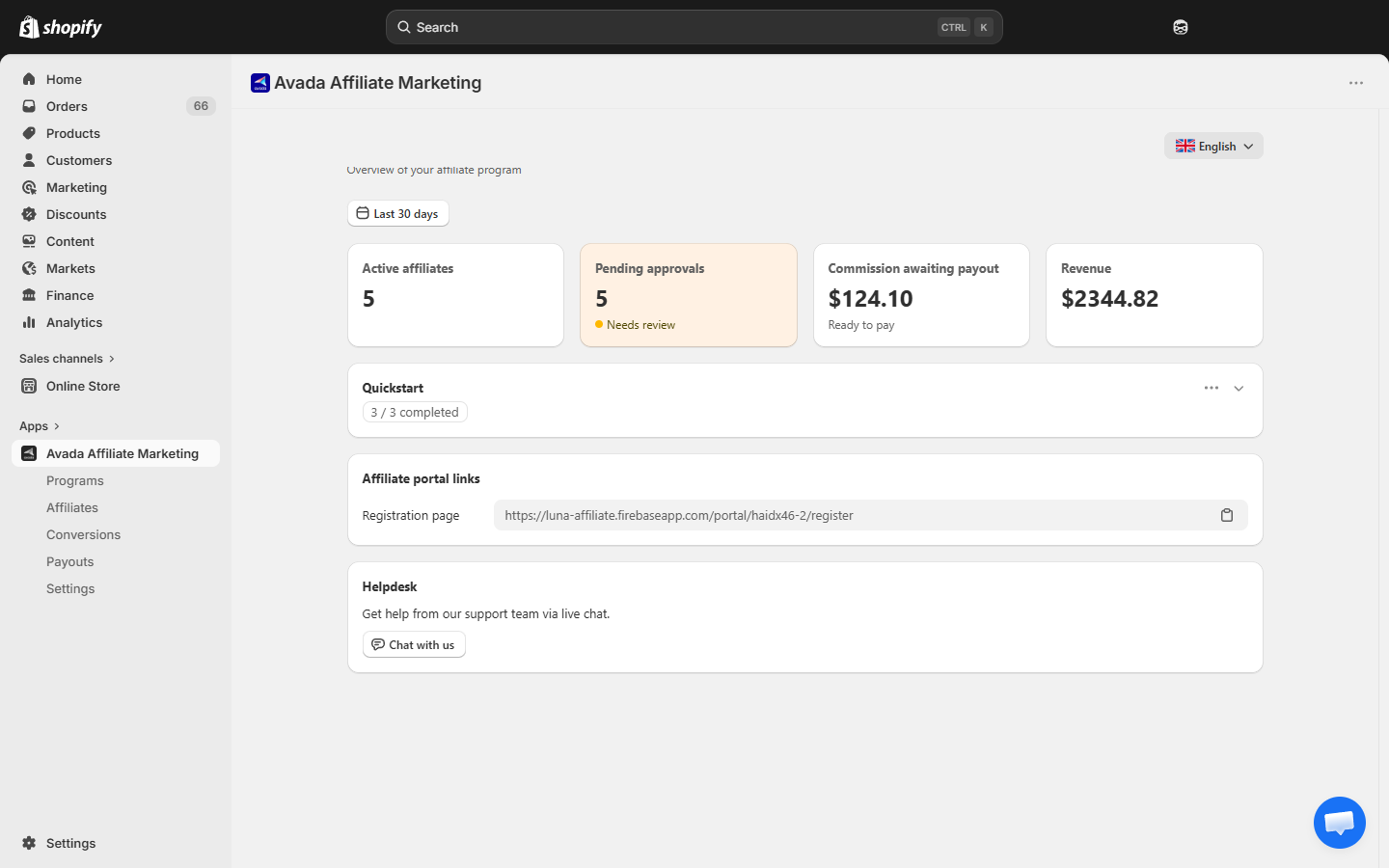Copy the registration page link

[x=1227, y=515]
